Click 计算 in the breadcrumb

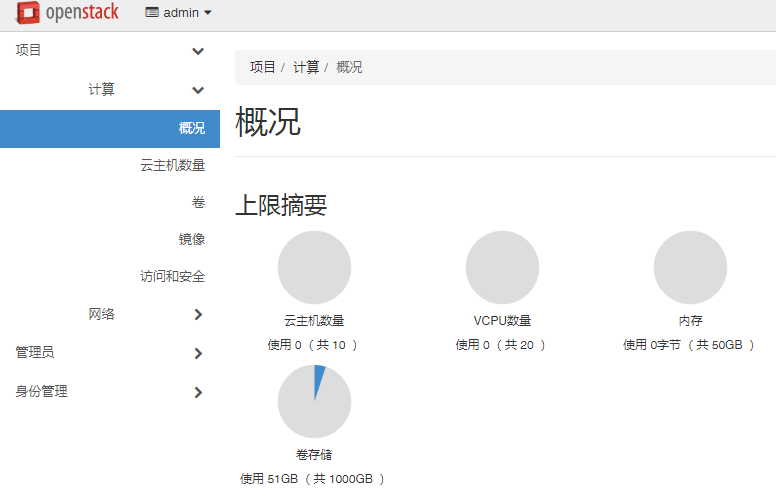click(306, 67)
